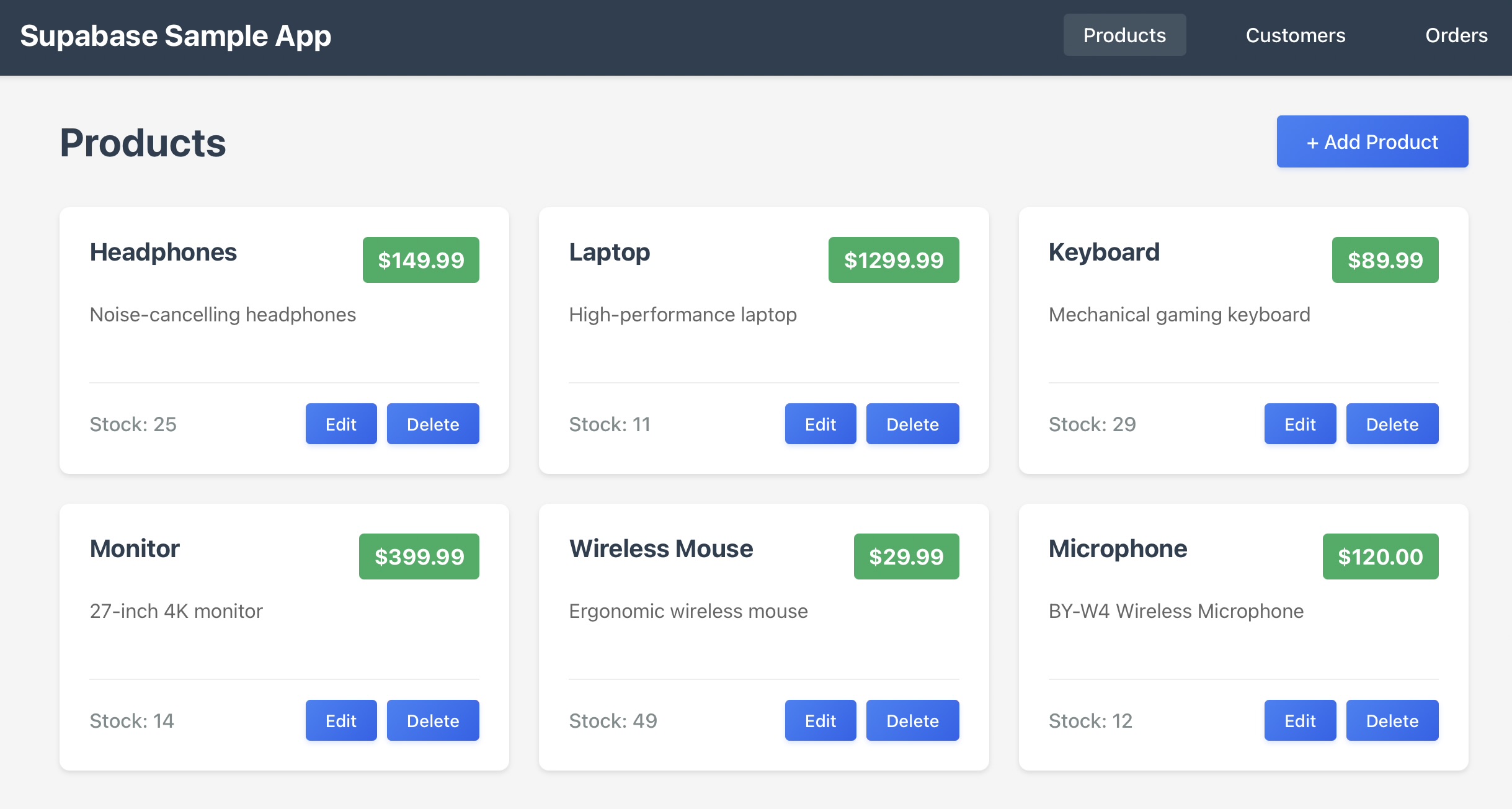Delete the Monitor product
Image resolution: width=1512 pixels, height=809 pixels.
(x=432, y=721)
